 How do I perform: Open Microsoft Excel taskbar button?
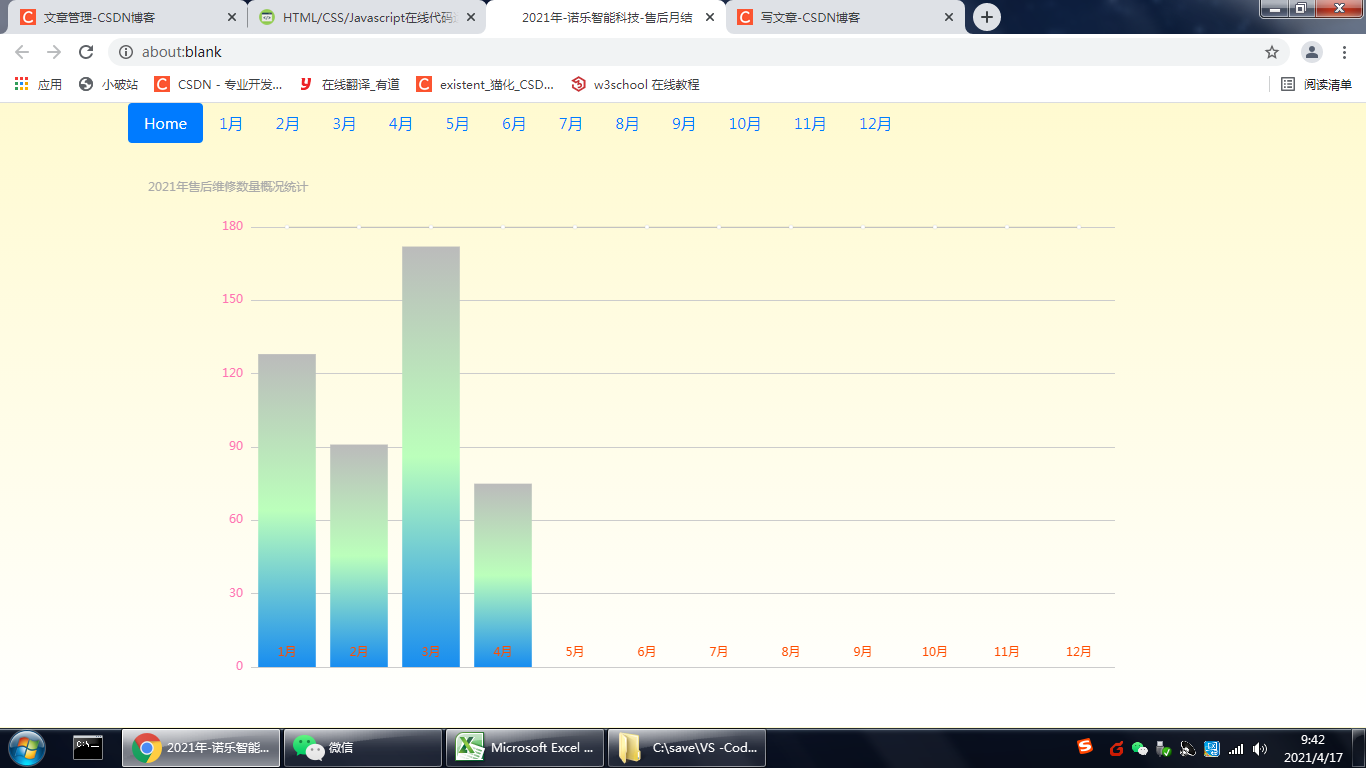pos(525,748)
